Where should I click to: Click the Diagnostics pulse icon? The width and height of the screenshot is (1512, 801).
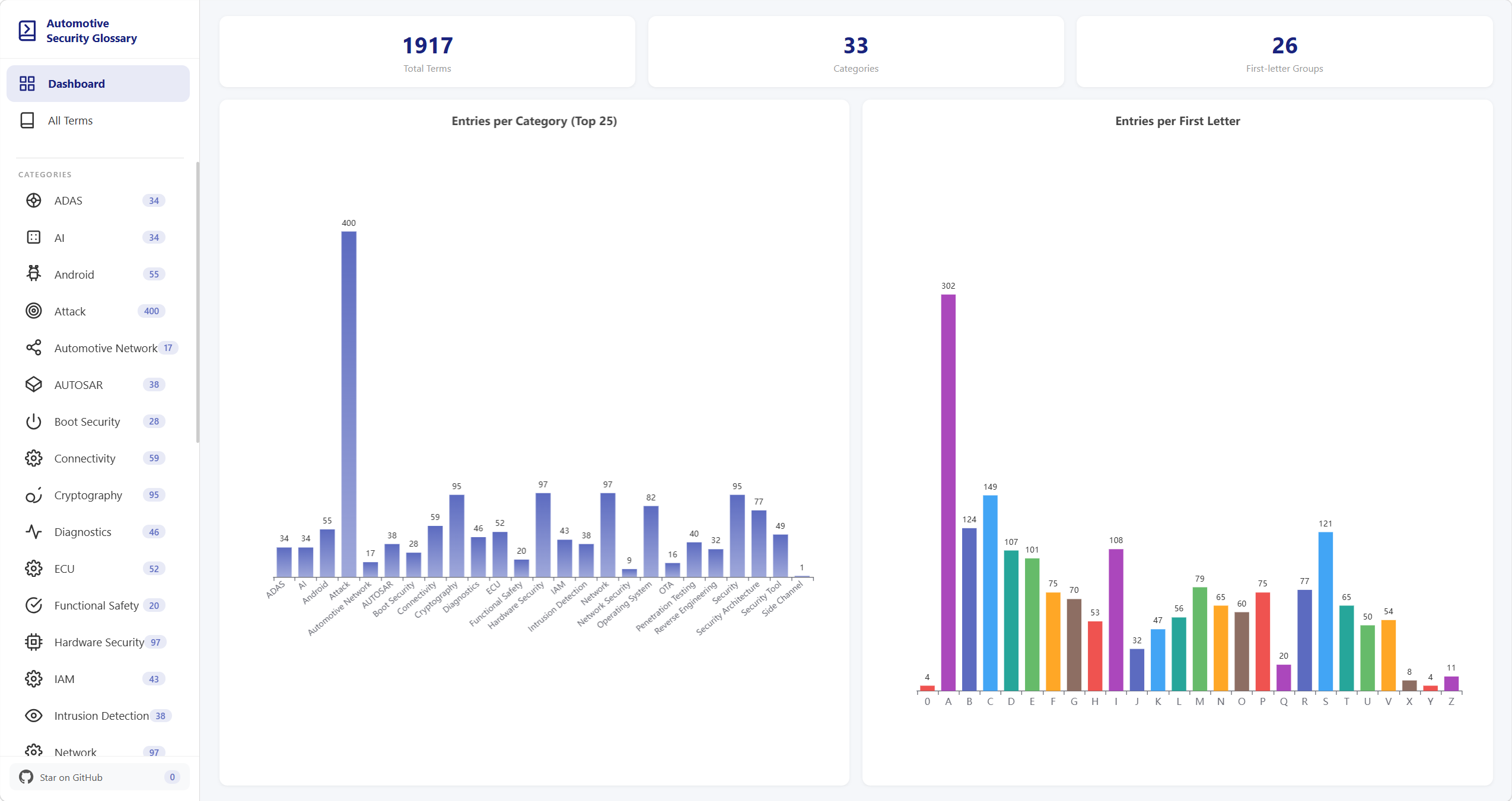coord(34,532)
